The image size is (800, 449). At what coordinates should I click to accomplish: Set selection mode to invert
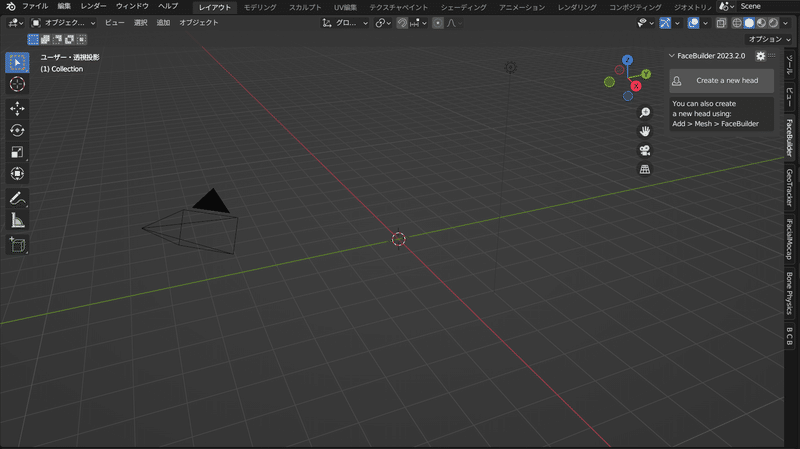69,39
